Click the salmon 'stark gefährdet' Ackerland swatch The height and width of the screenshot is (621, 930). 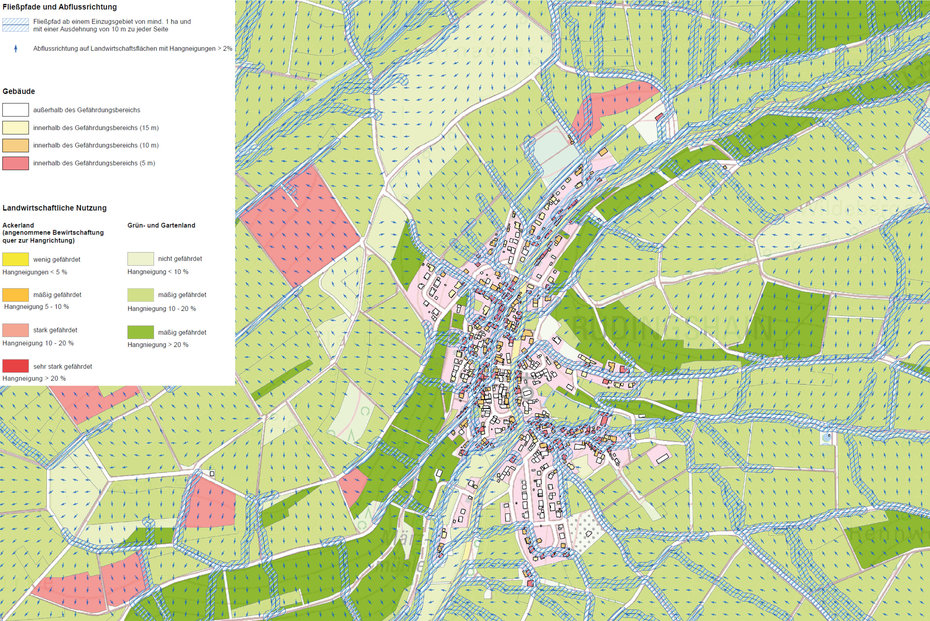[x=15, y=330]
